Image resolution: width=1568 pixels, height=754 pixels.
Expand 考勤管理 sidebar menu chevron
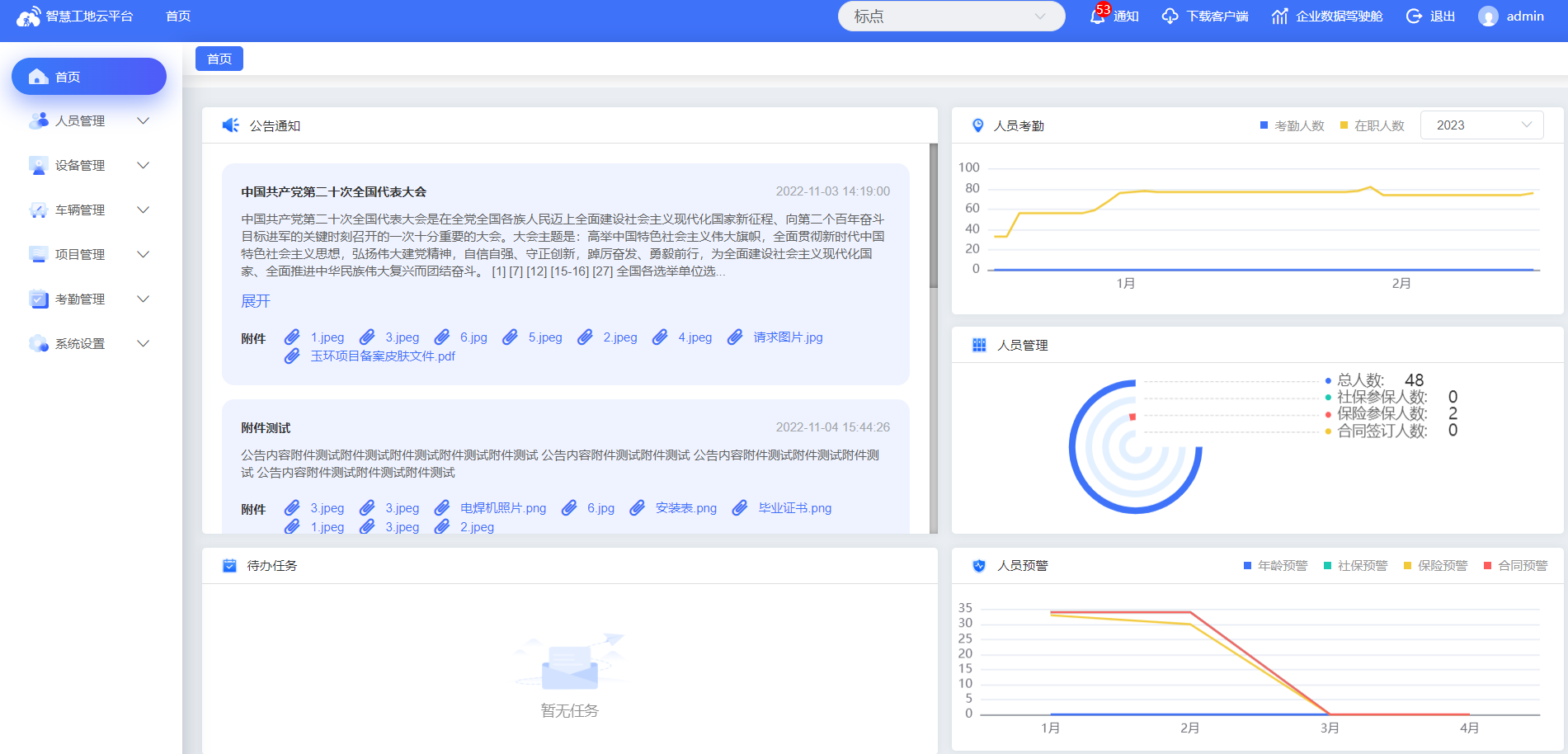[144, 299]
